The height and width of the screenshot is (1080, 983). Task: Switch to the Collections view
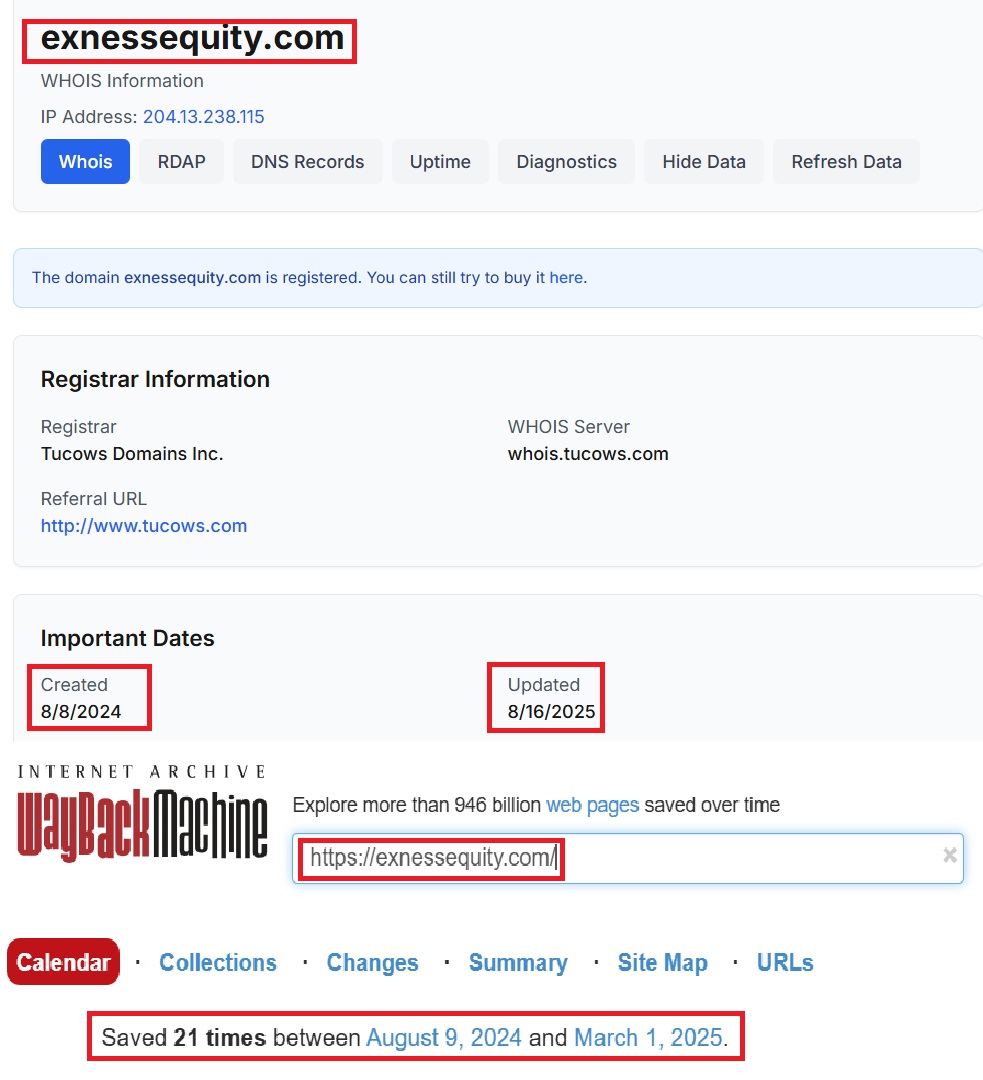pos(218,963)
